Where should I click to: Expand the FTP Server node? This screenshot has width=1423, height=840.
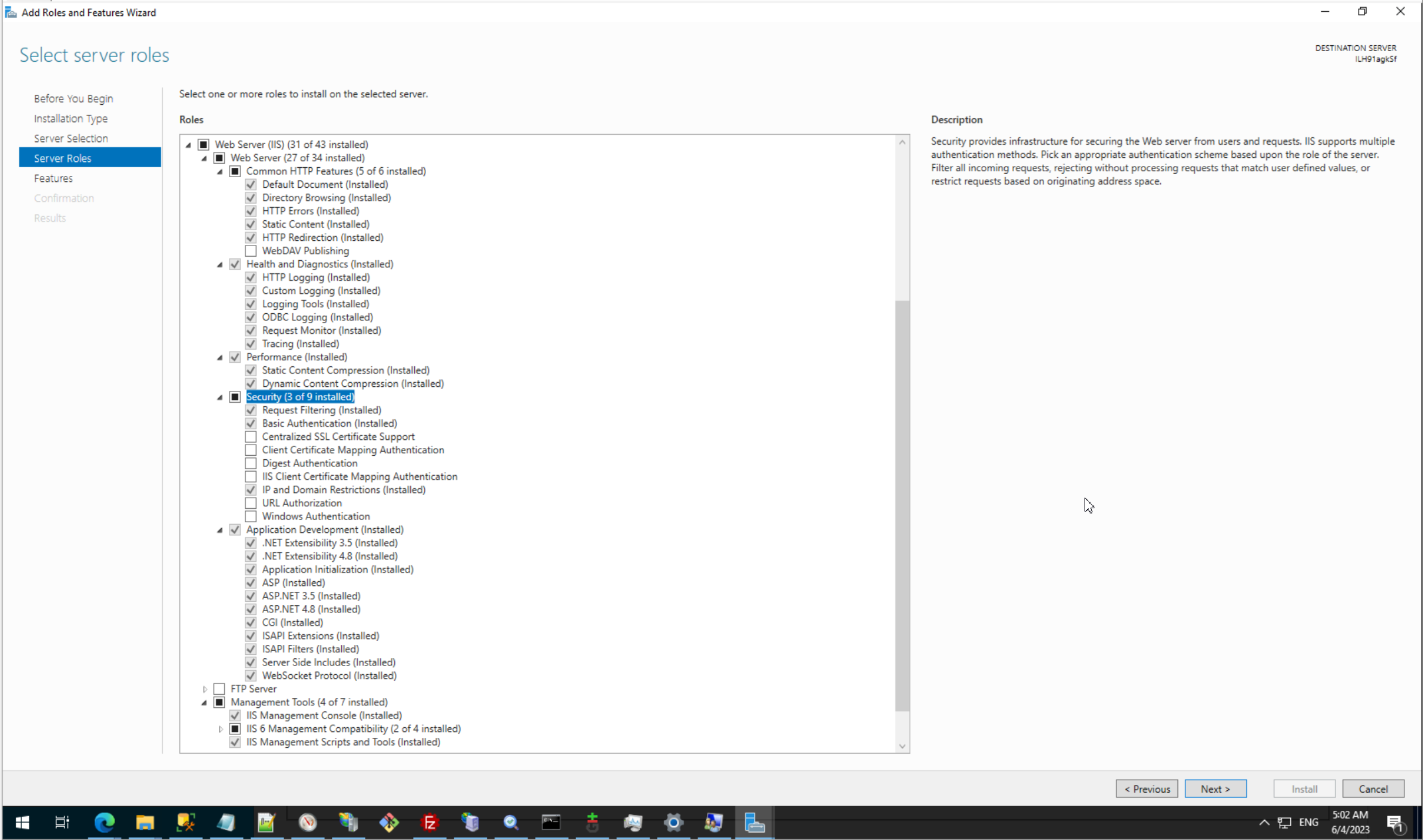[x=204, y=689]
